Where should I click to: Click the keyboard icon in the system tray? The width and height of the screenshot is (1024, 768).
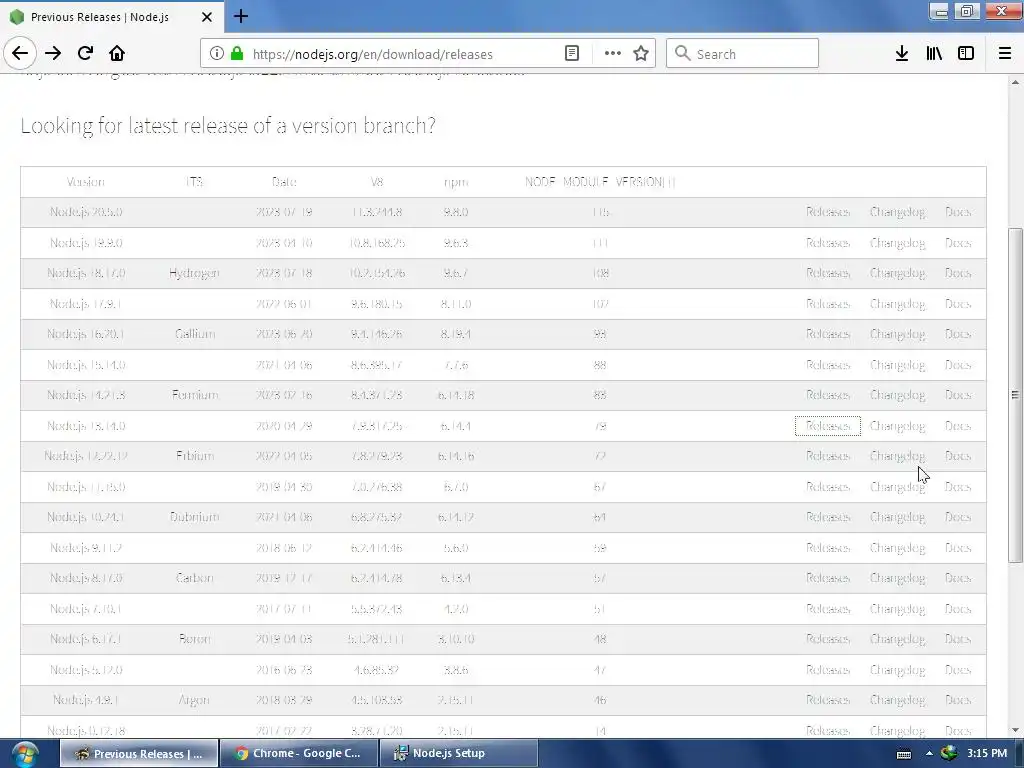click(904, 754)
